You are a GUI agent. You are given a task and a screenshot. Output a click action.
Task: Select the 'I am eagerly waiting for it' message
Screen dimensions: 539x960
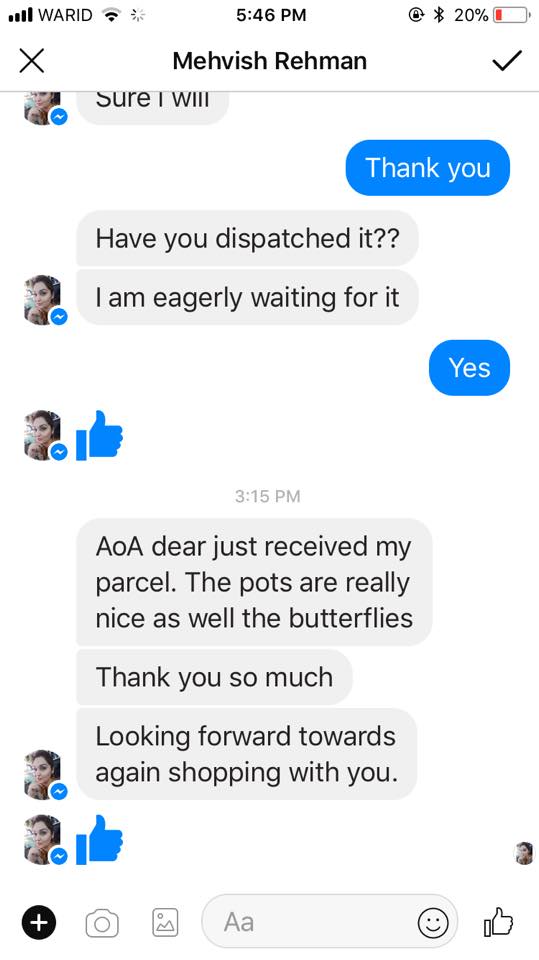point(247,298)
